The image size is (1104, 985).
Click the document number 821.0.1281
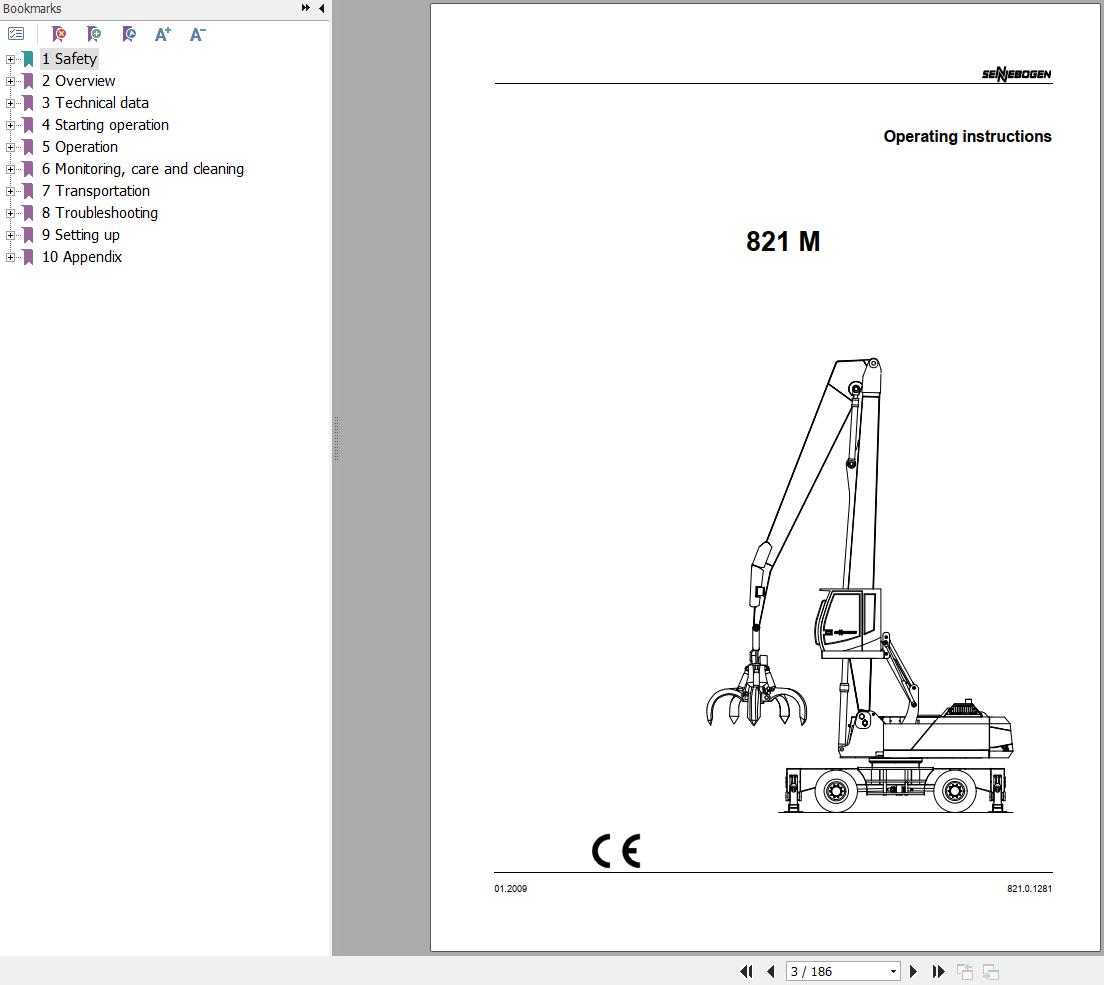click(1029, 889)
